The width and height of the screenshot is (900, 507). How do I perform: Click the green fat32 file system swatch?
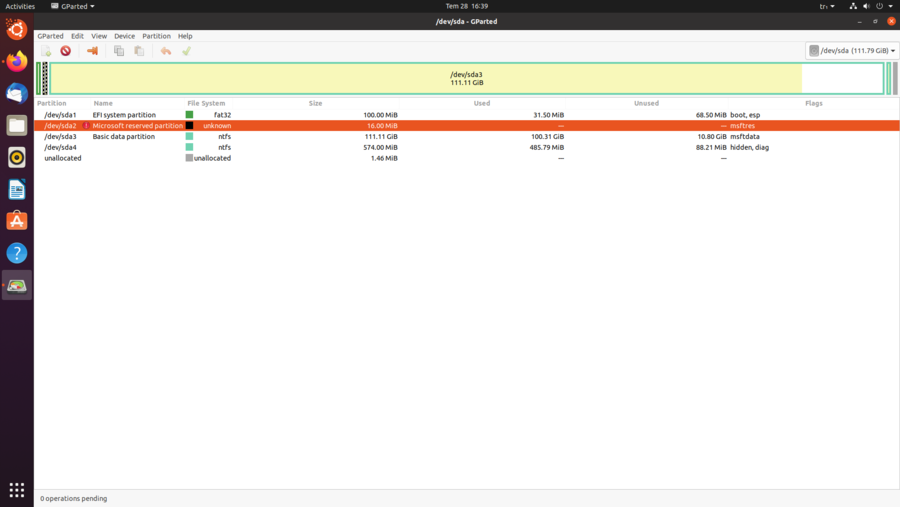189,115
